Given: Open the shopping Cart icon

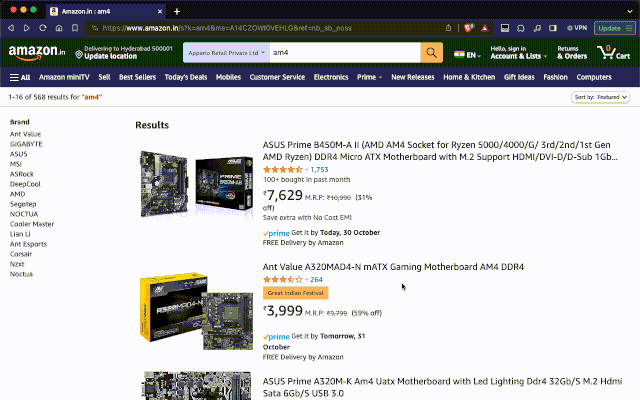Looking at the screenshot, I should click(x=613, y=53).
